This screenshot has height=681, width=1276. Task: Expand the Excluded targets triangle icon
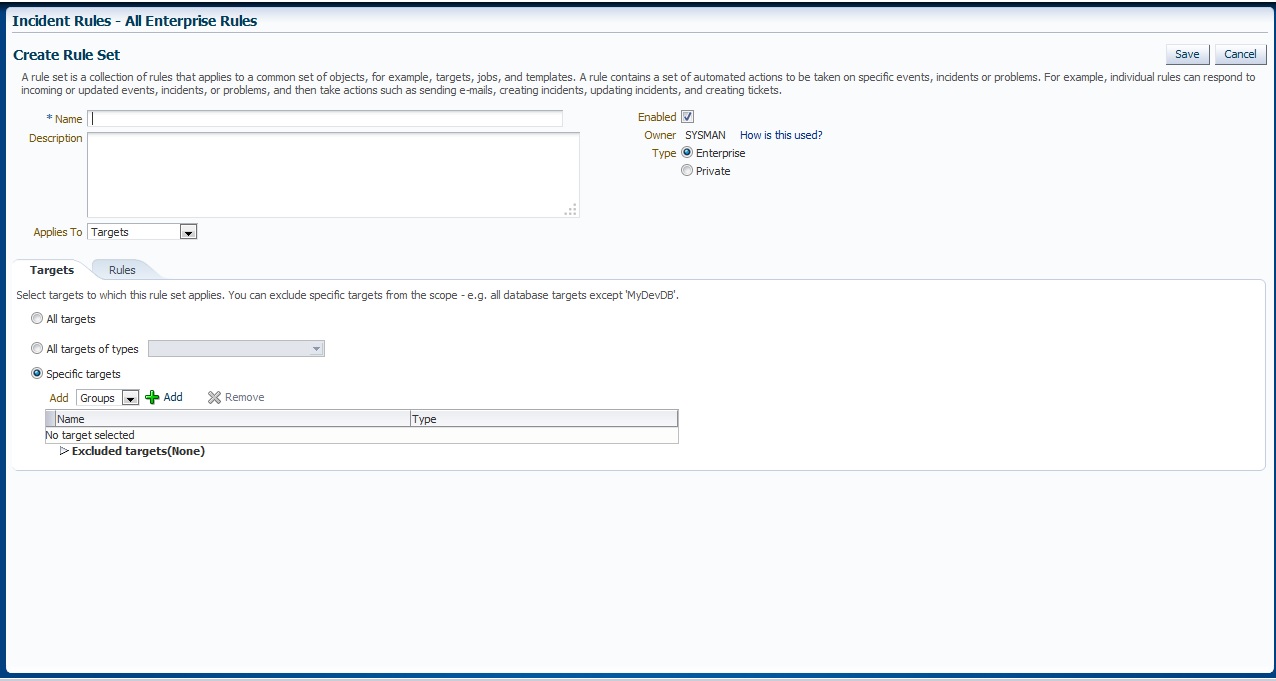pyautogui.click(x=65, y=451)
